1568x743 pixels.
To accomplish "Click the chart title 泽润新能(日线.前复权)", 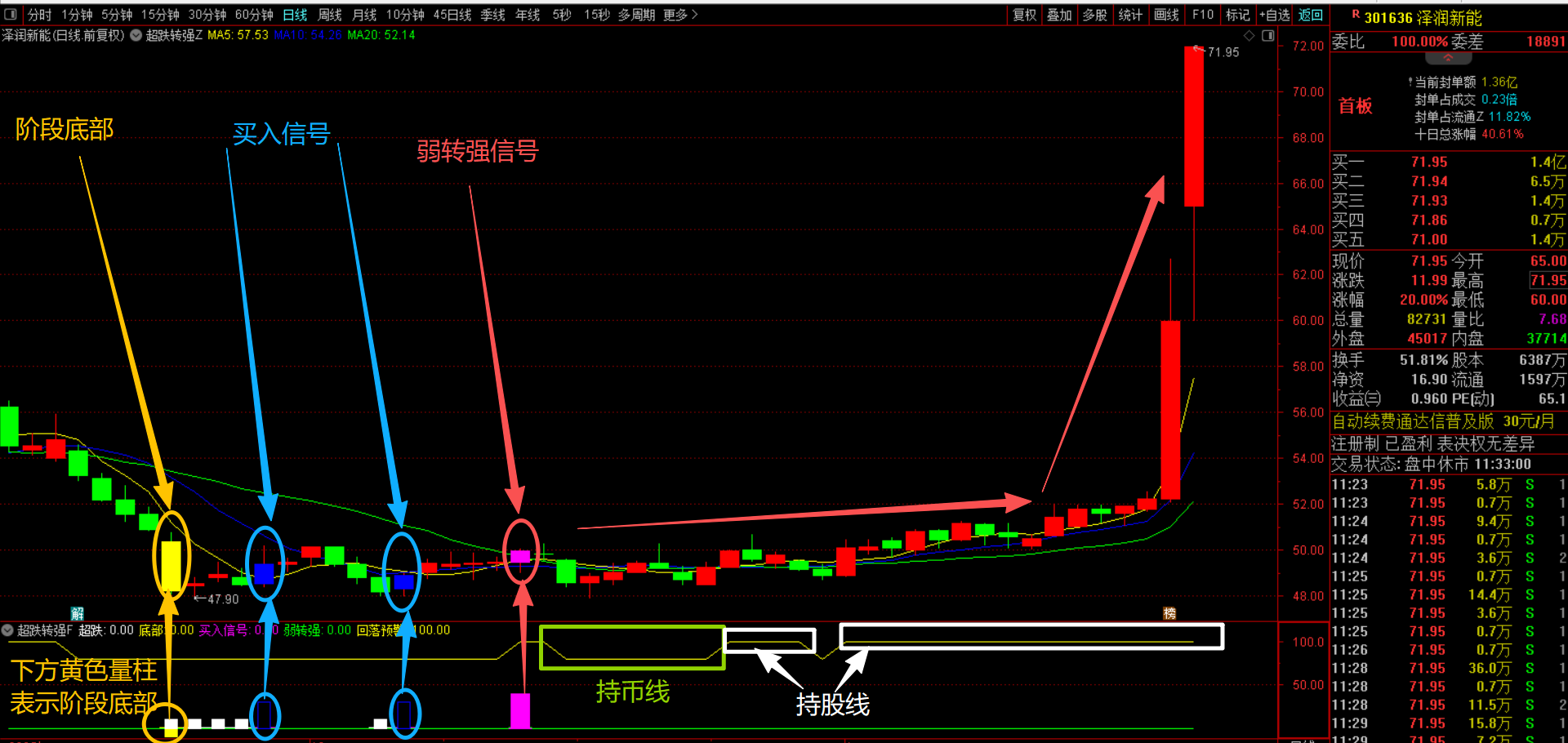I will coord(63,35).
